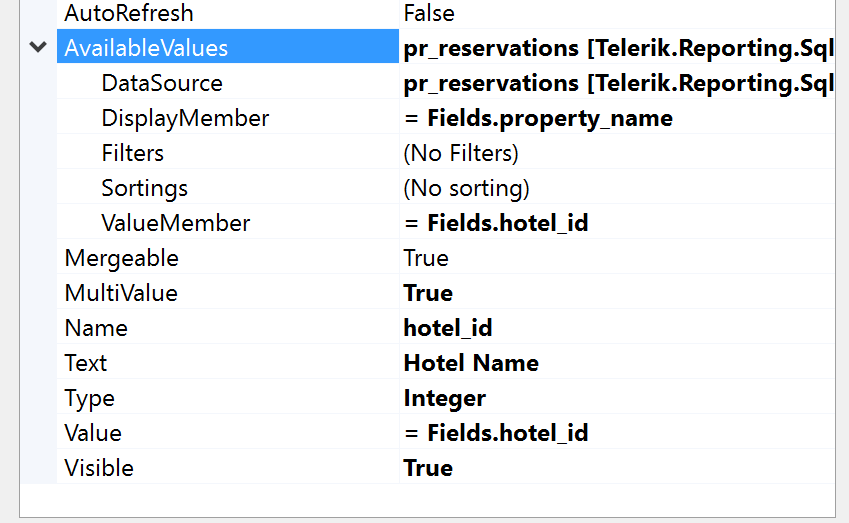This screenshot has width=849, height=523.
Task: Select the DataSource sub-property
Action: click(x=162, y=83)
